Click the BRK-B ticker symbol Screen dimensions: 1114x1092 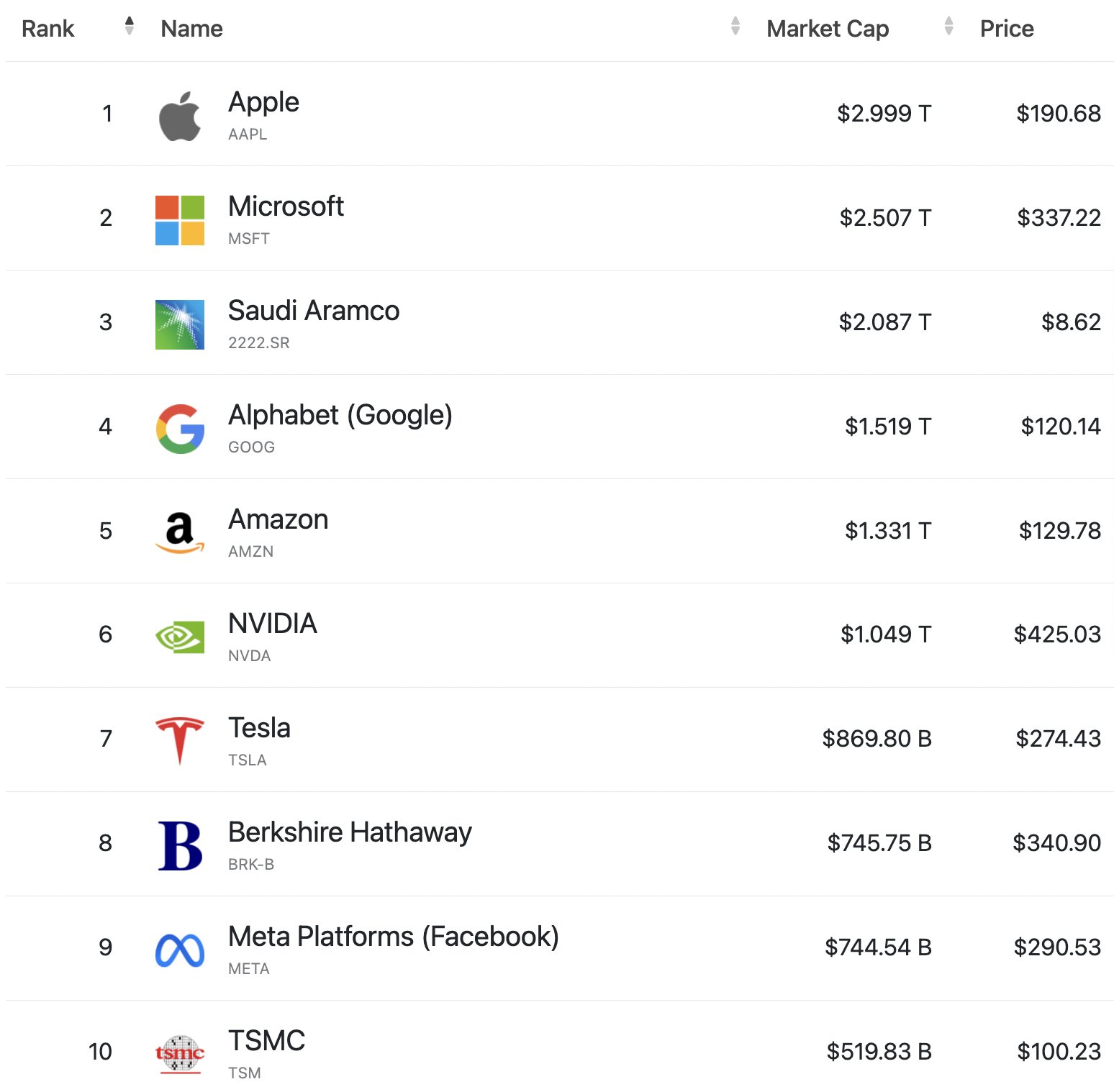point(251,865)
